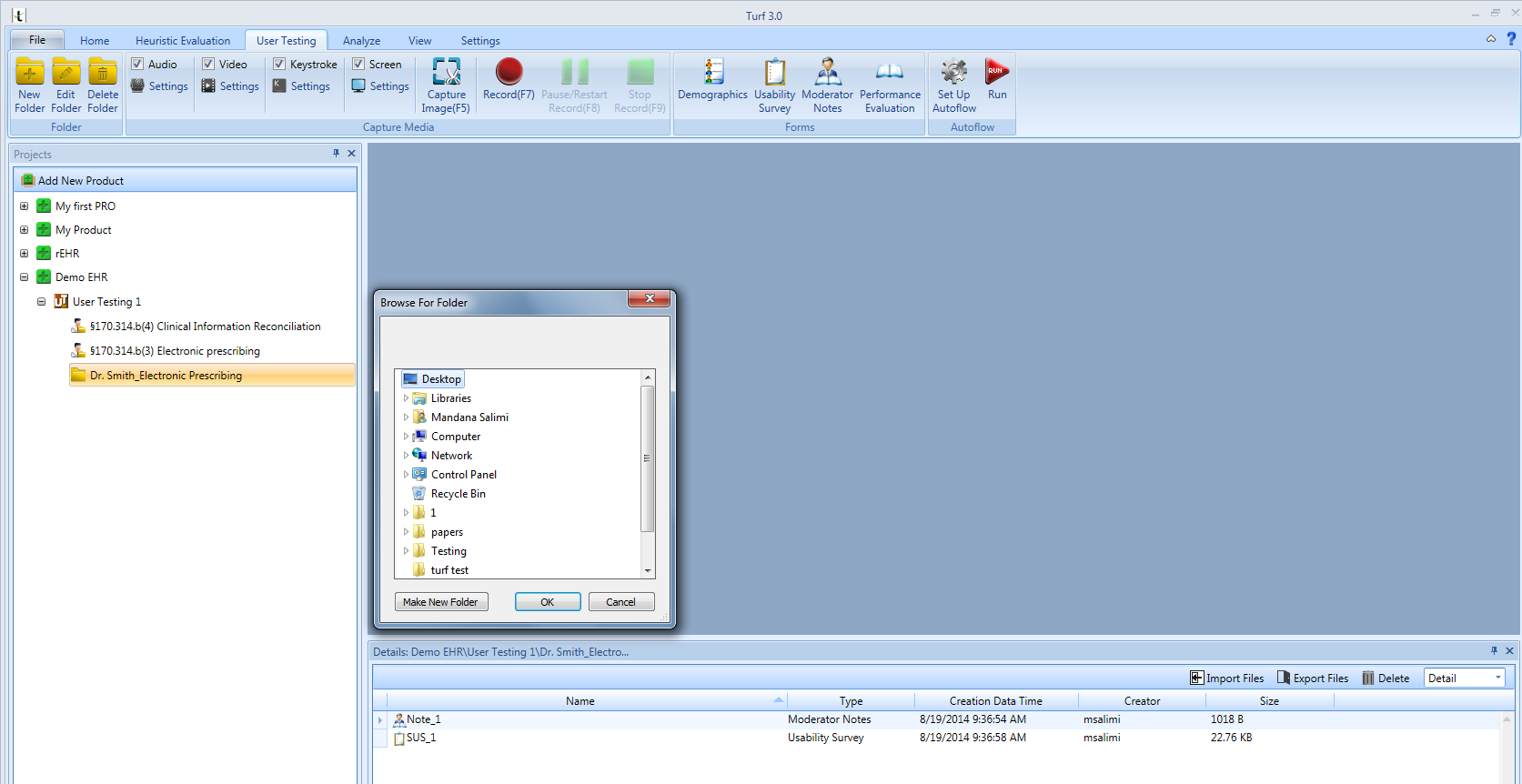Image resolution: width=1522 pixels, height=784 pixels.
Task: Switch to the Analyze tab
Action: (x=361, y=41)
